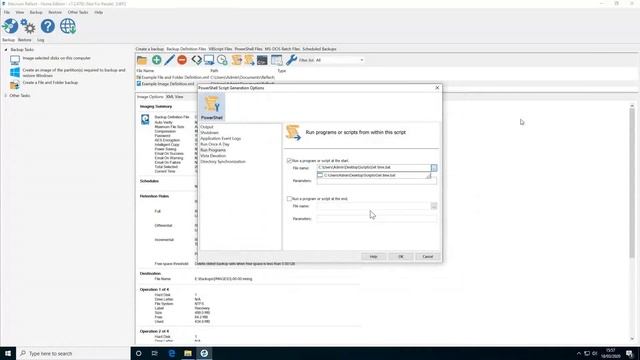Viewport: 640px width, 360px height.
Task: Click browse button beside start File name
Action: [x=433, y=168]
